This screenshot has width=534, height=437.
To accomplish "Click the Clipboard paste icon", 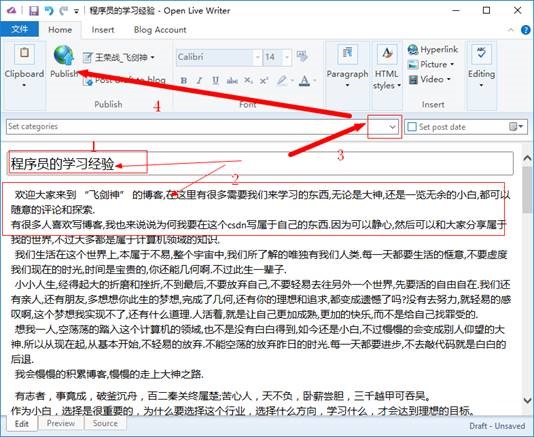I will coord(24,53).
